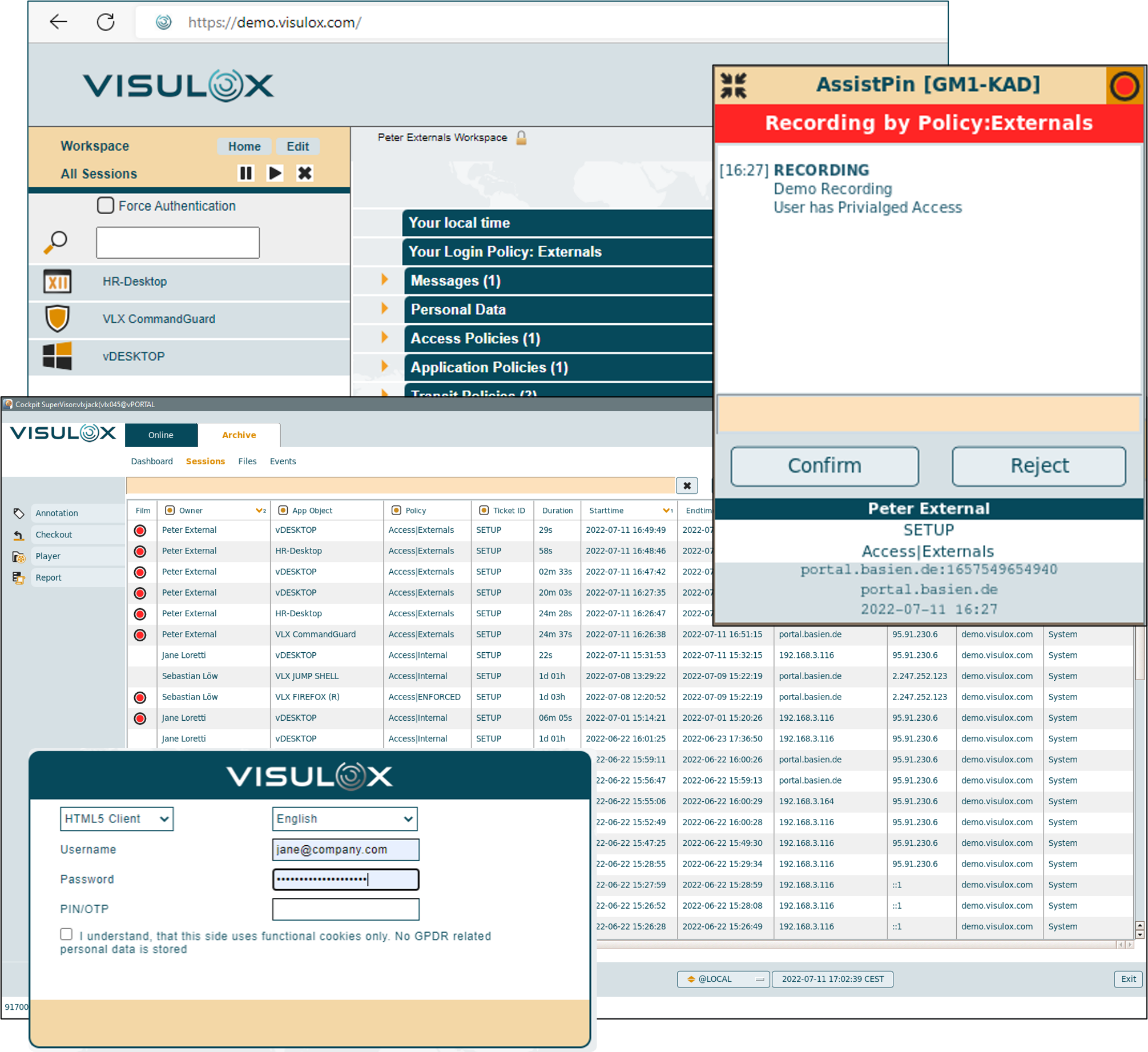Click the Workspace Home button
The image size is (1148, 1052).
244,146
